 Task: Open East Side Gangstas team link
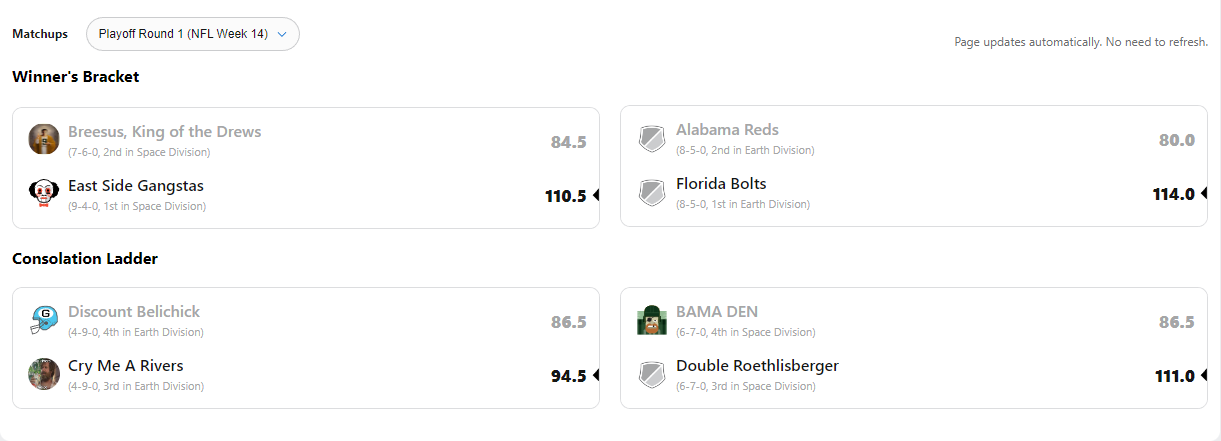tap(136, 186)
